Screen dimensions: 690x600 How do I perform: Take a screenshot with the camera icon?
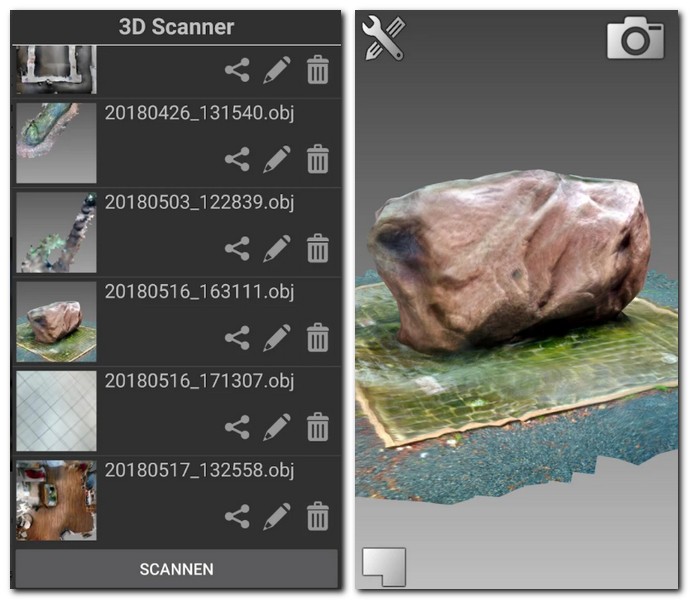[635, 38]
